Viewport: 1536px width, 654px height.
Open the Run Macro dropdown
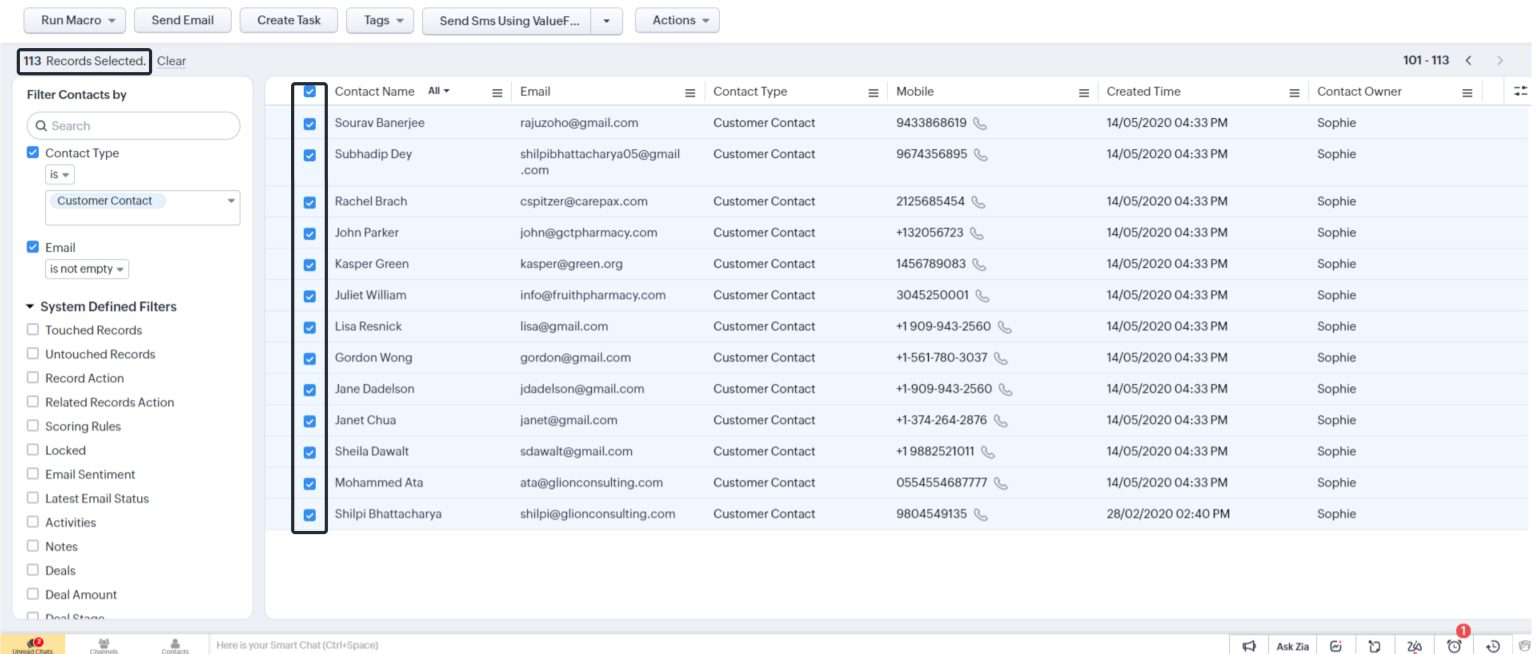click(x=74, y=20)
